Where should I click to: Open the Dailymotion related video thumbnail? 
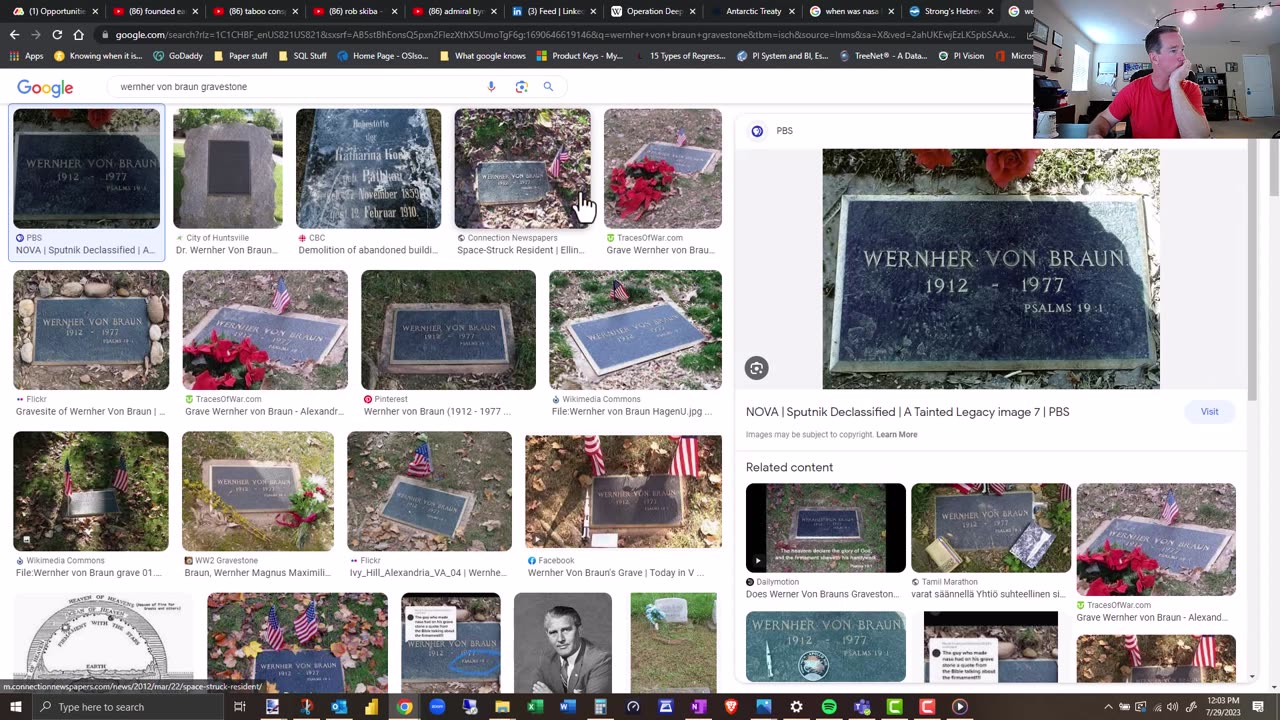[826, 528]
